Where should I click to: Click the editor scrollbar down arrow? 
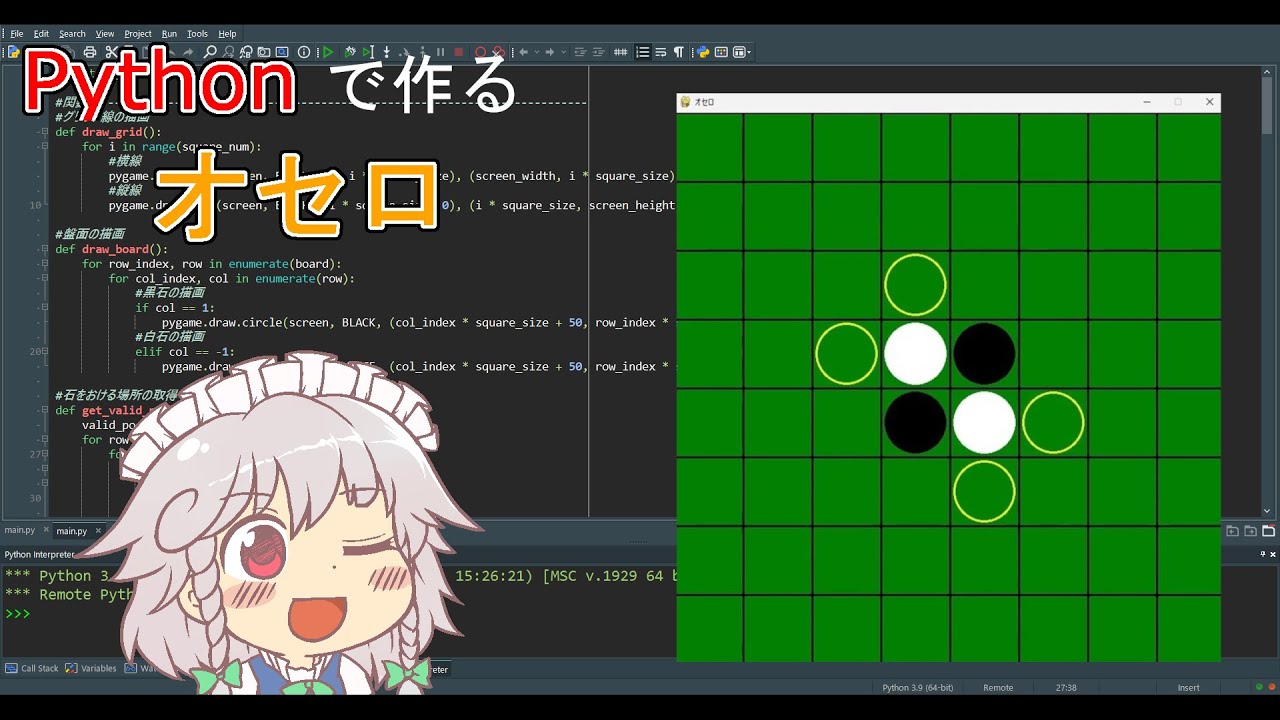coord(1268,511)
